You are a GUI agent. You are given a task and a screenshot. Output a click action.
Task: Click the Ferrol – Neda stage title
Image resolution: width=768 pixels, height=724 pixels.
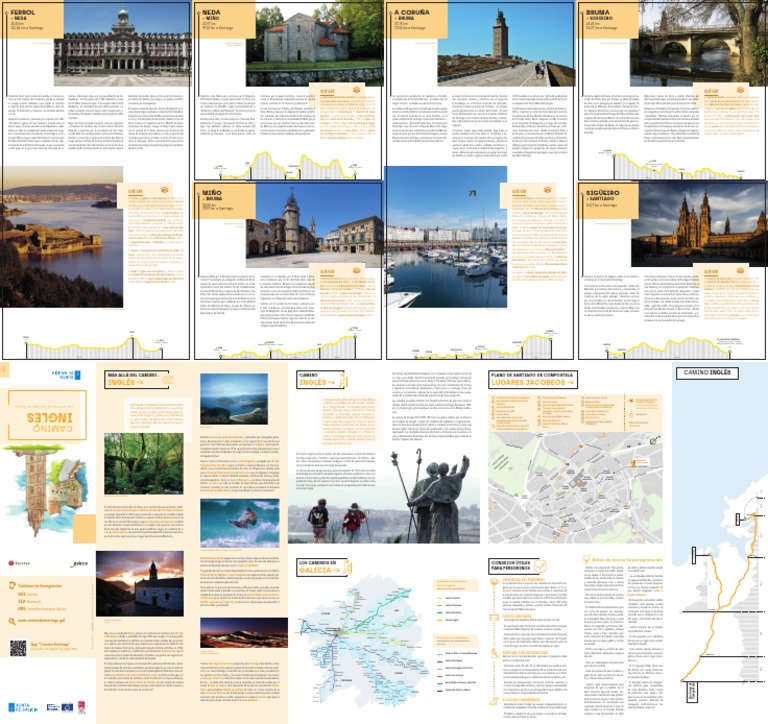[x=23, y=15]
